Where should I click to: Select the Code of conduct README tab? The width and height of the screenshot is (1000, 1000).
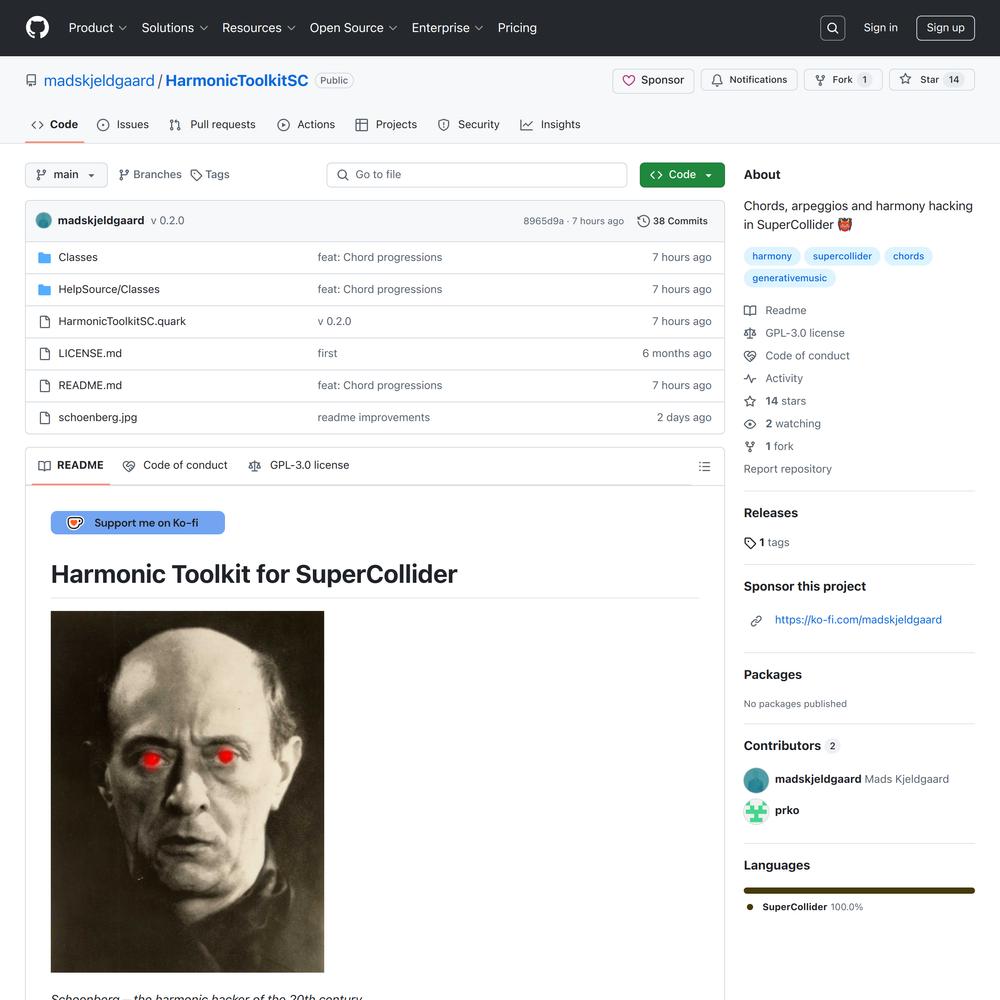point(175,466)
